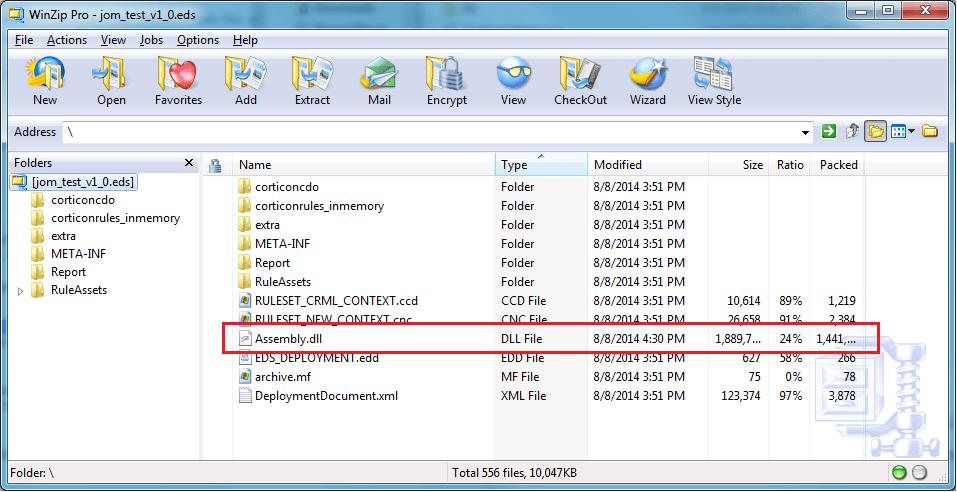Viewport: 957px width, 492px height.
Task: Open the view layout dropdown arrow
Action: [912, 132]
